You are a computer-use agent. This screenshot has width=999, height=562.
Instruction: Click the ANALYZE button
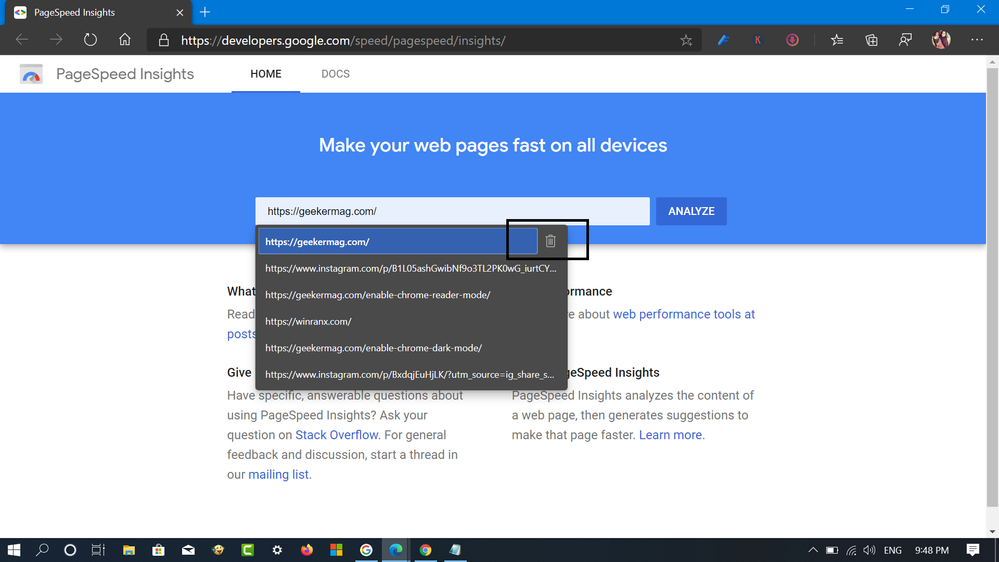click(691, 211)
